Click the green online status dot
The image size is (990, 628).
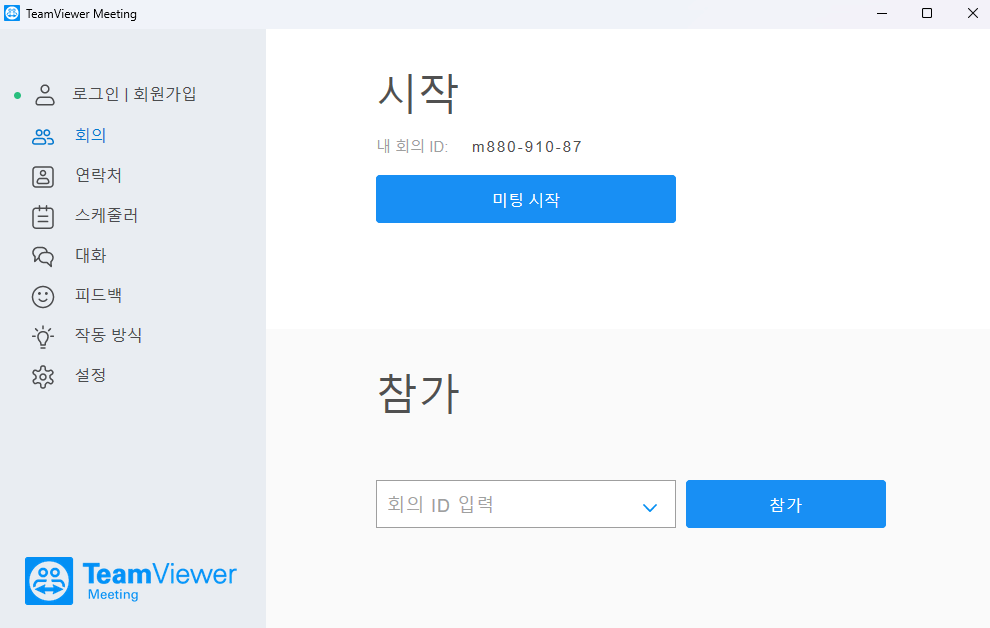[16, 93]
